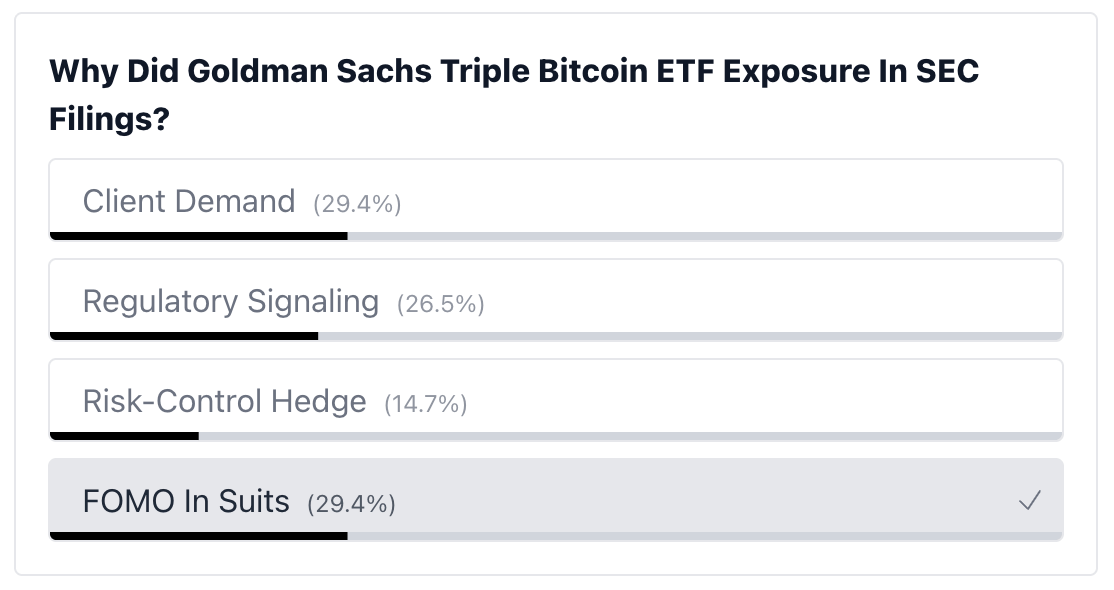The image size is (1114, 590).
Task: Click the word 'Filings?' in the poll title
Action: [109, 119]
